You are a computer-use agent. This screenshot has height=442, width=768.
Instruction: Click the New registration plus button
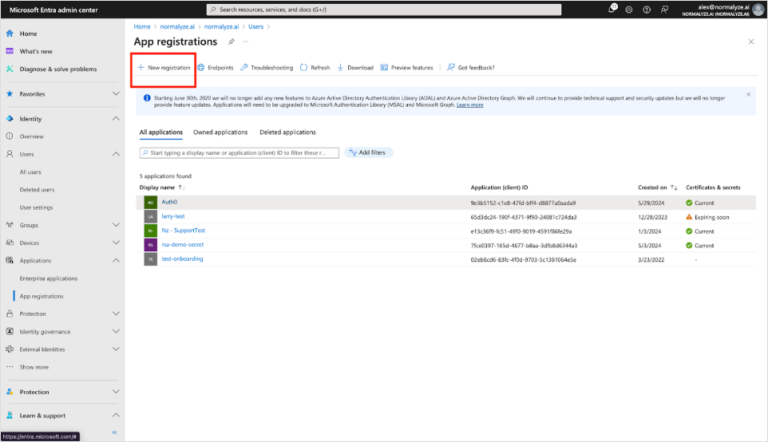pos(141,68)
